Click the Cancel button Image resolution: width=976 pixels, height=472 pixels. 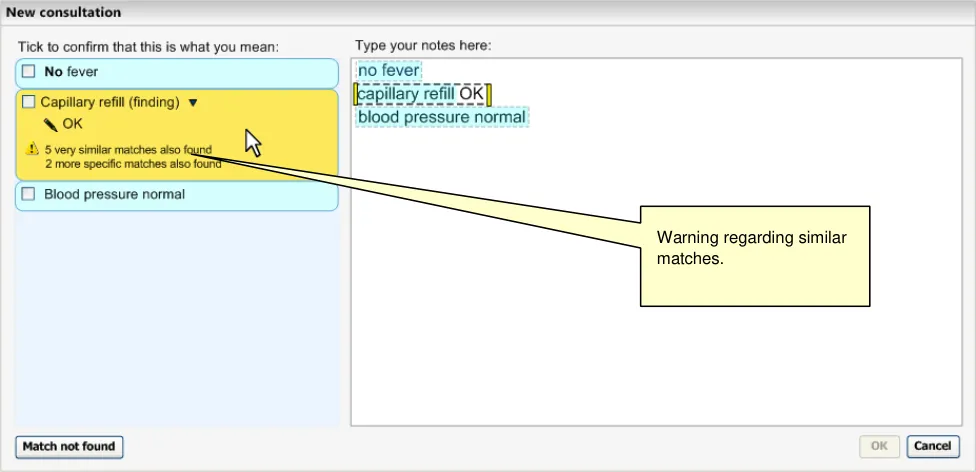pos(932,446)
